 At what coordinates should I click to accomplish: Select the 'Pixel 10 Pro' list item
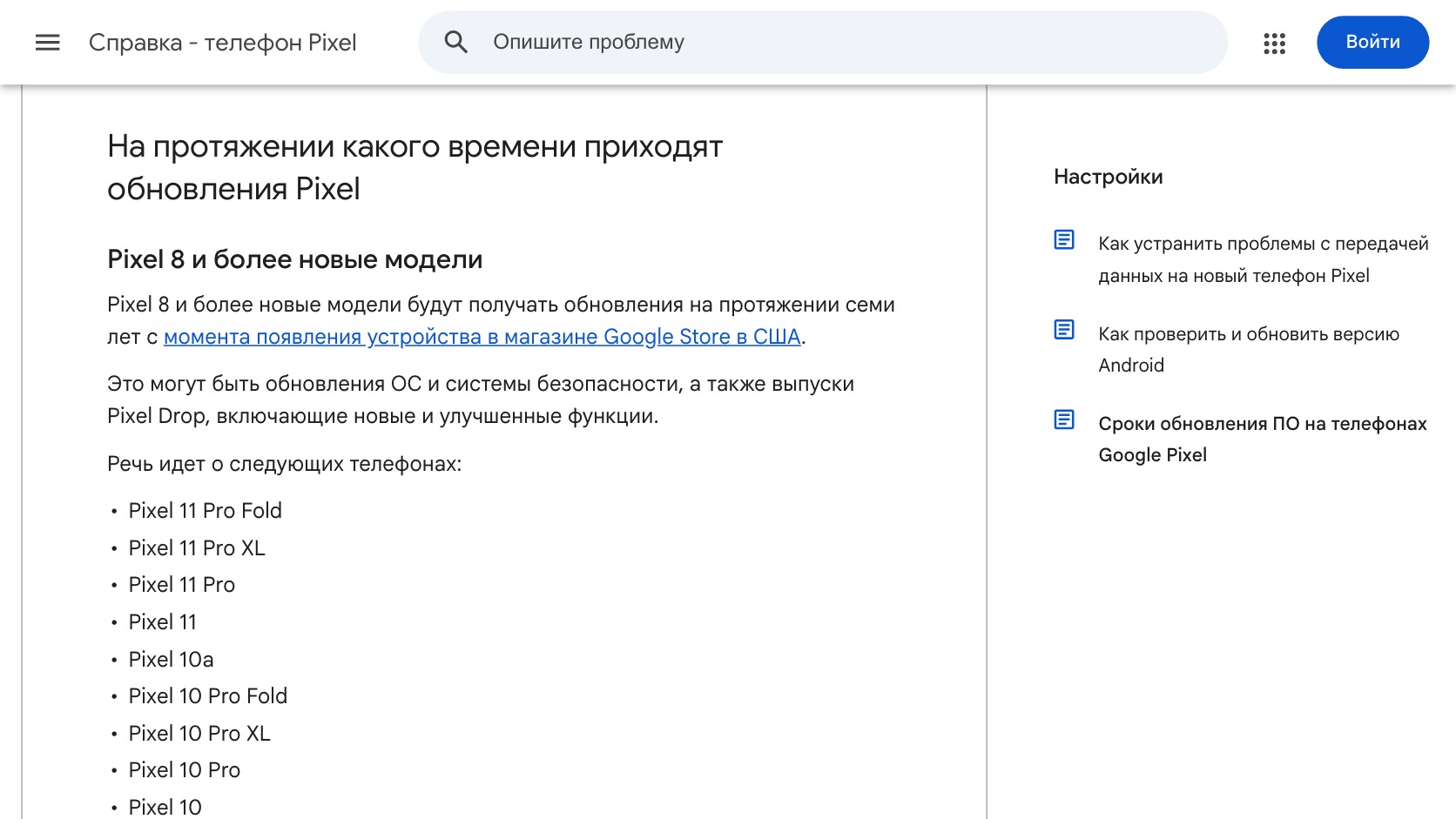pyautogui.click(x=185, y=770)
